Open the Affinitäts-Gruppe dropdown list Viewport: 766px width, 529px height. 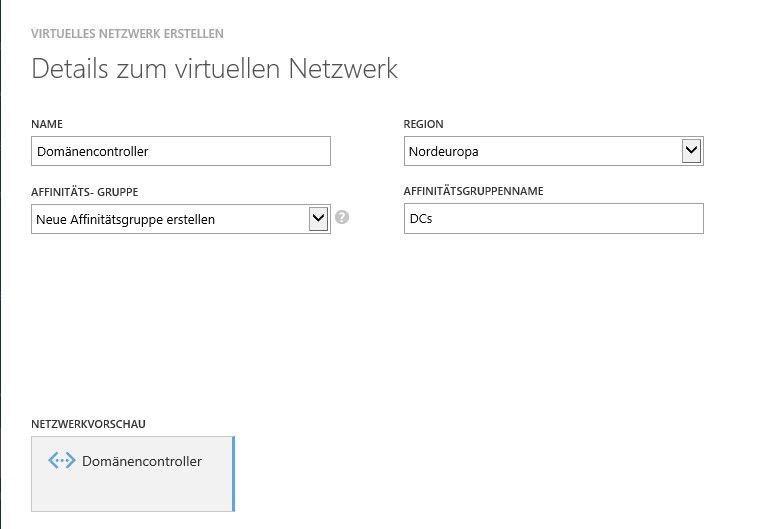[x=181, y=219]
